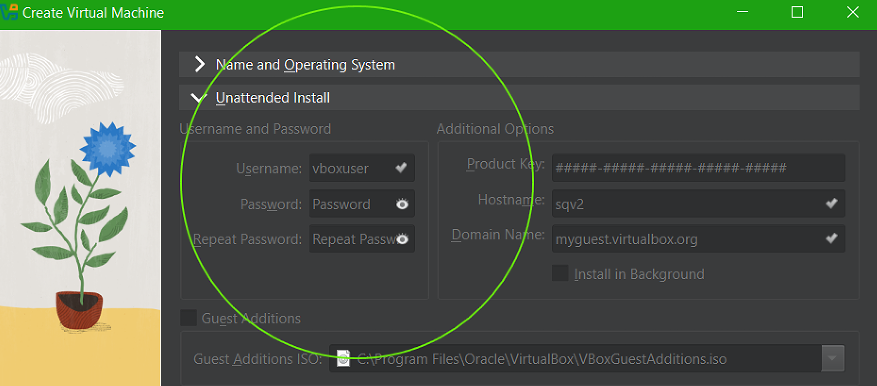
Task: Click the Domain Name label
Action: tap(498, 235)
